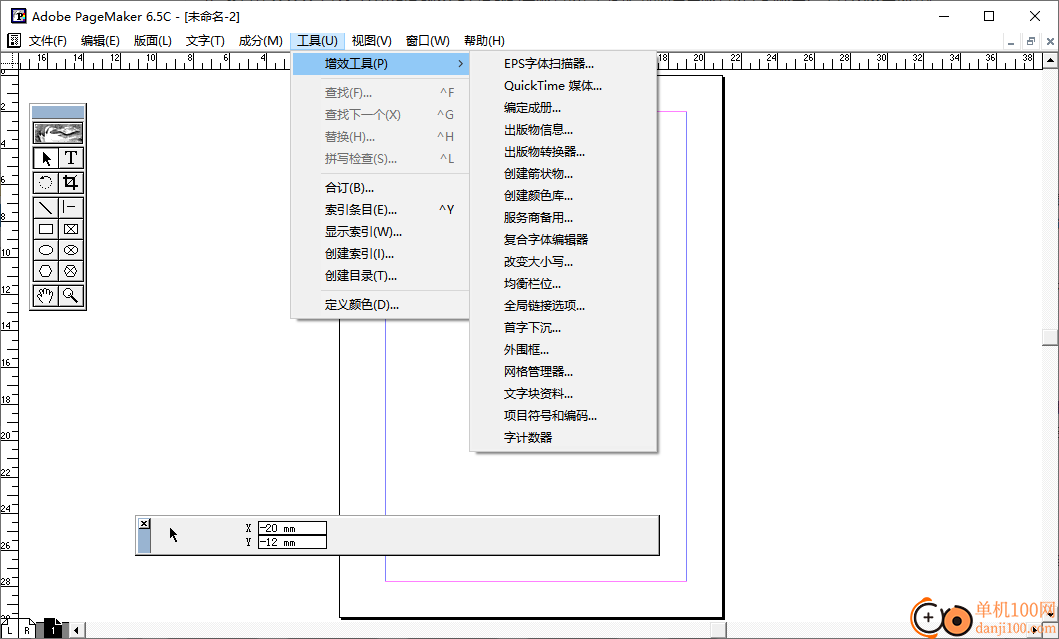The height and width of the screenshot is (639, 1059).
Task: Choose 创建颜色库... from the submenu
Action: point(563,195)
